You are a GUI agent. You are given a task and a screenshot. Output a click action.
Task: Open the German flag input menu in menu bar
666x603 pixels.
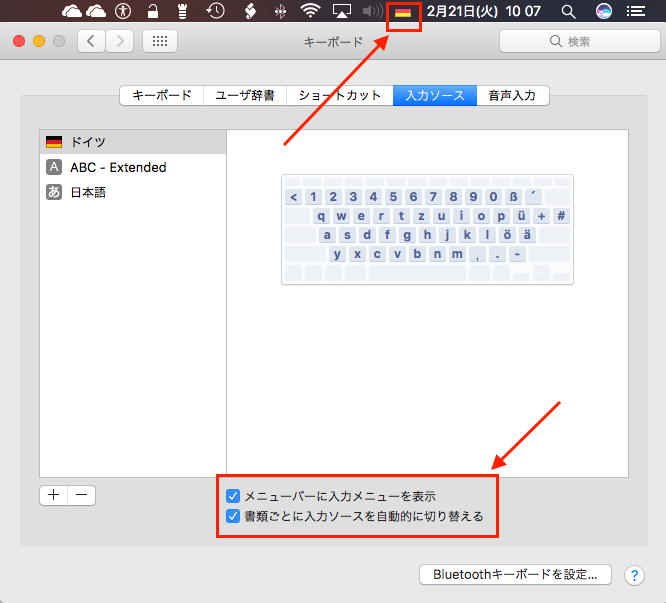pos(403,12)
